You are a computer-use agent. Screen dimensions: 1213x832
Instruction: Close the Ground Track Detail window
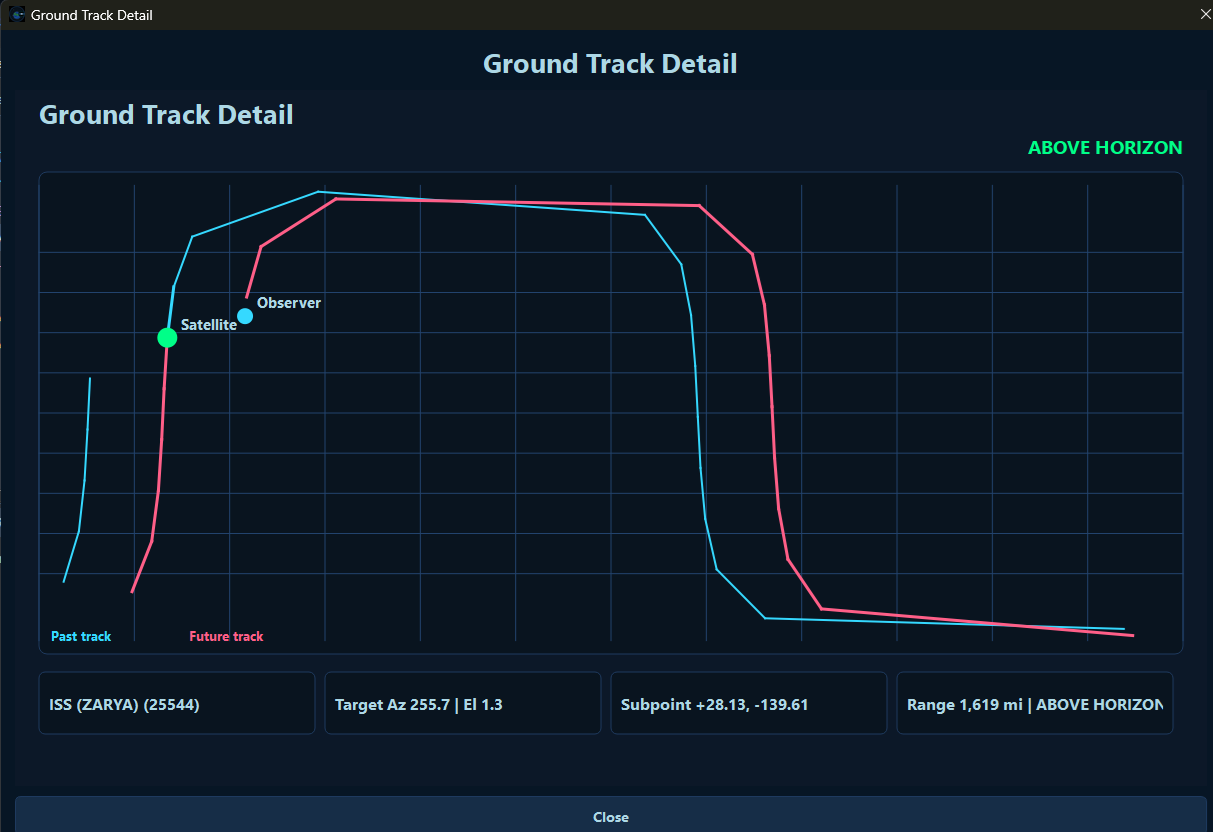(x=1204, y=14)
